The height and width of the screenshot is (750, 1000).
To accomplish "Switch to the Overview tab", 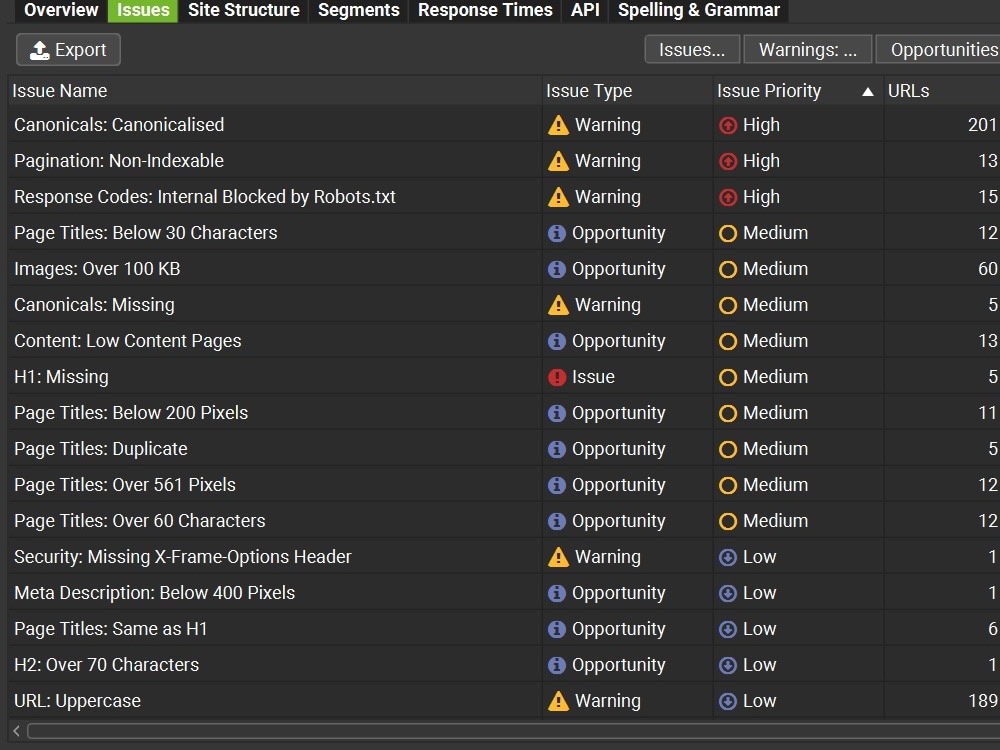I will 61,10.
